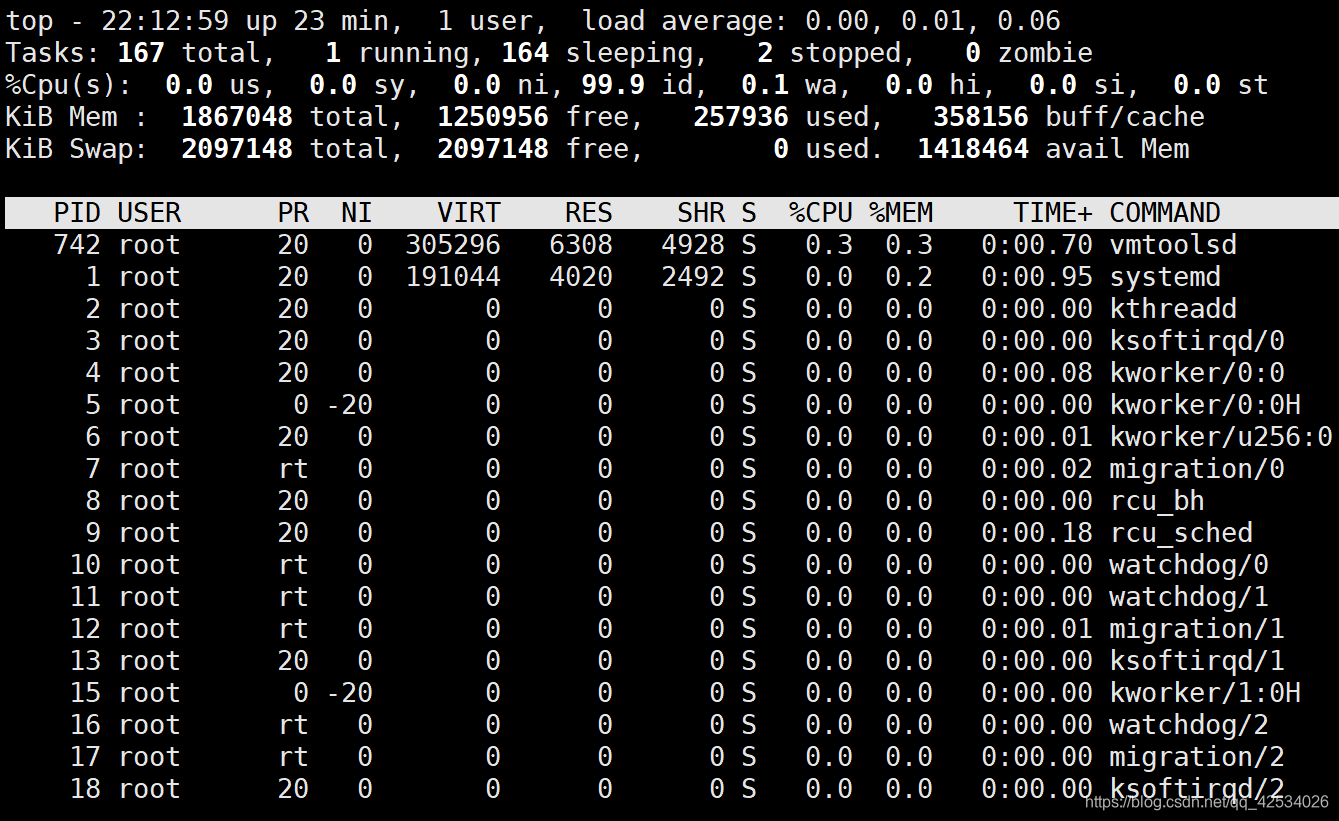This screenshot has width=1339, height=821.
Task: Click the total memory value 1867048
Action: pos(237,117)
